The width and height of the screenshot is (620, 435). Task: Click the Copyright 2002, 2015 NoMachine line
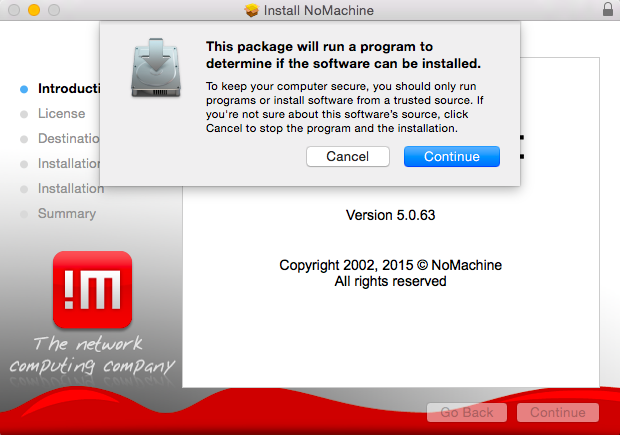[390, 265]
